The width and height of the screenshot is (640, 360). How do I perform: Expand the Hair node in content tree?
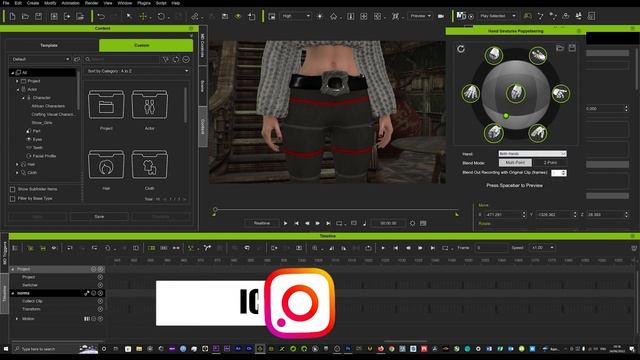tap(17, 164)
